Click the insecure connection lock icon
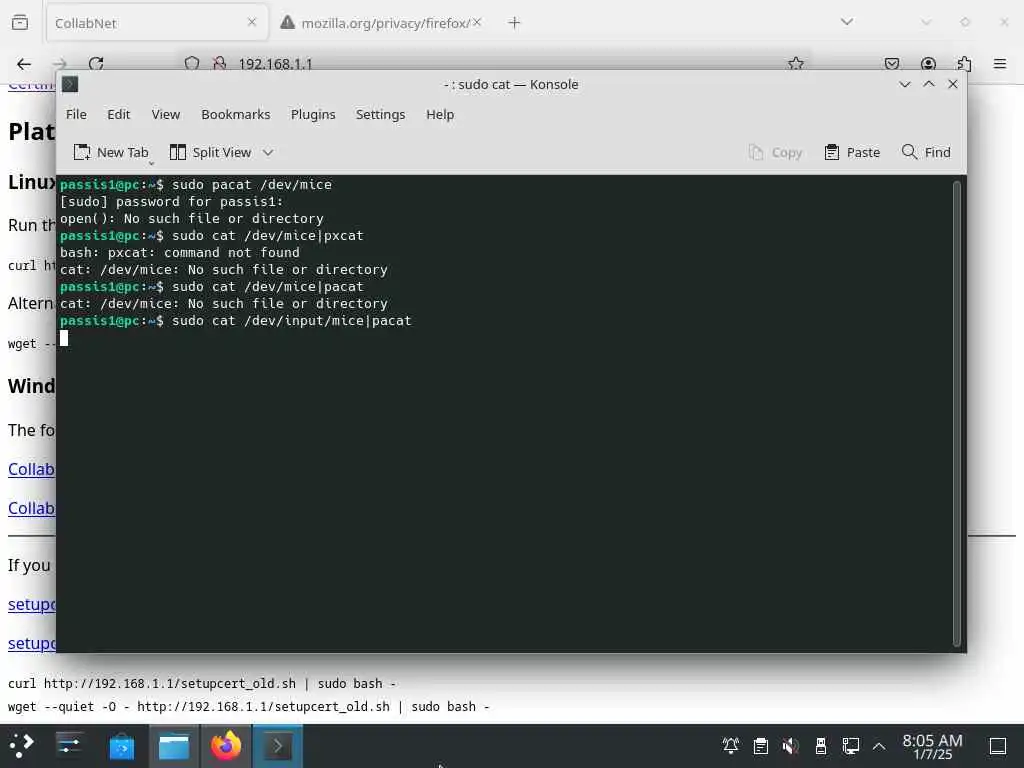The height and width of the screenshot is (768, 1024). coord(219,63)
